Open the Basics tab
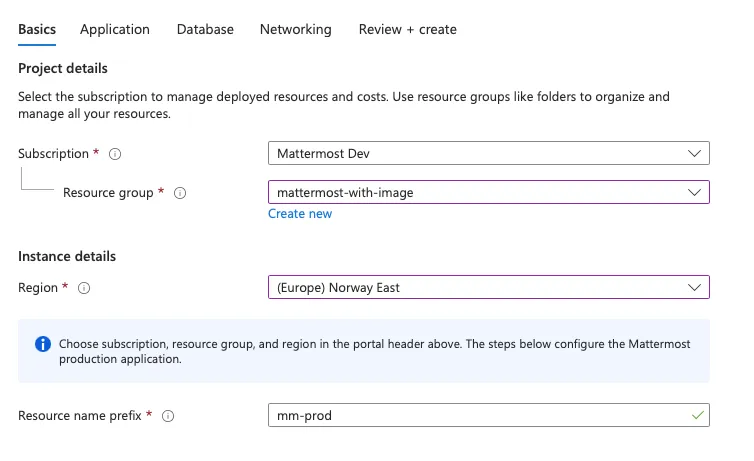754x461 pixels. 37,29
